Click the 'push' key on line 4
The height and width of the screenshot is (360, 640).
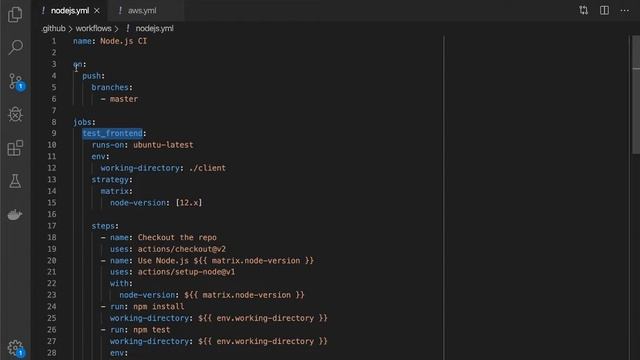coord(91,76)
